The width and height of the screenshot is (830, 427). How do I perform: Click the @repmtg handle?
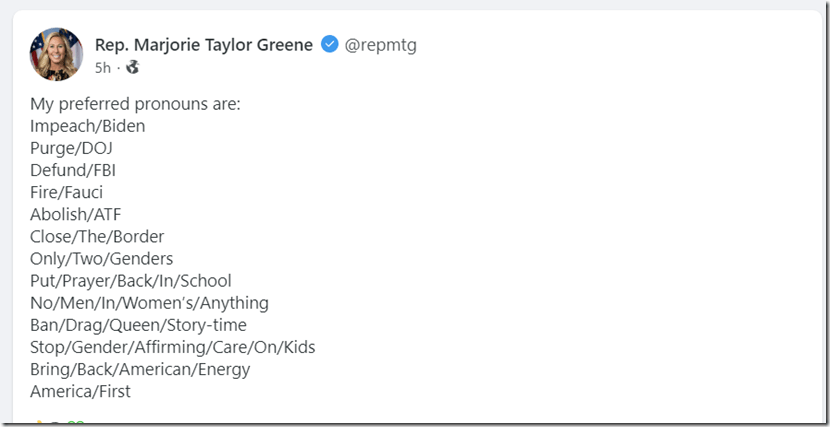[380, 45]
